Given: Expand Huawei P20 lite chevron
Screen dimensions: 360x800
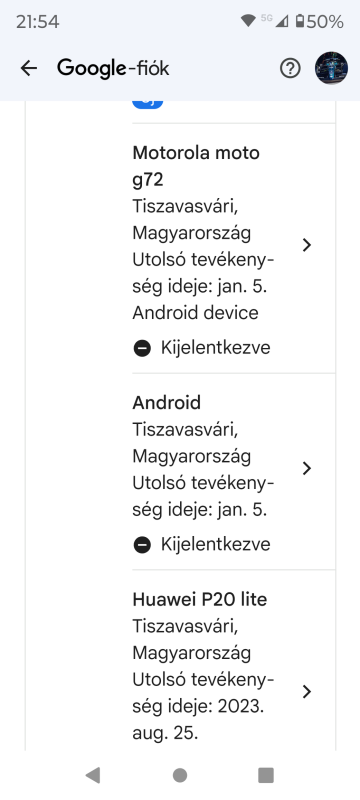Looking at the screenshot, I should [x=306, y=691].
